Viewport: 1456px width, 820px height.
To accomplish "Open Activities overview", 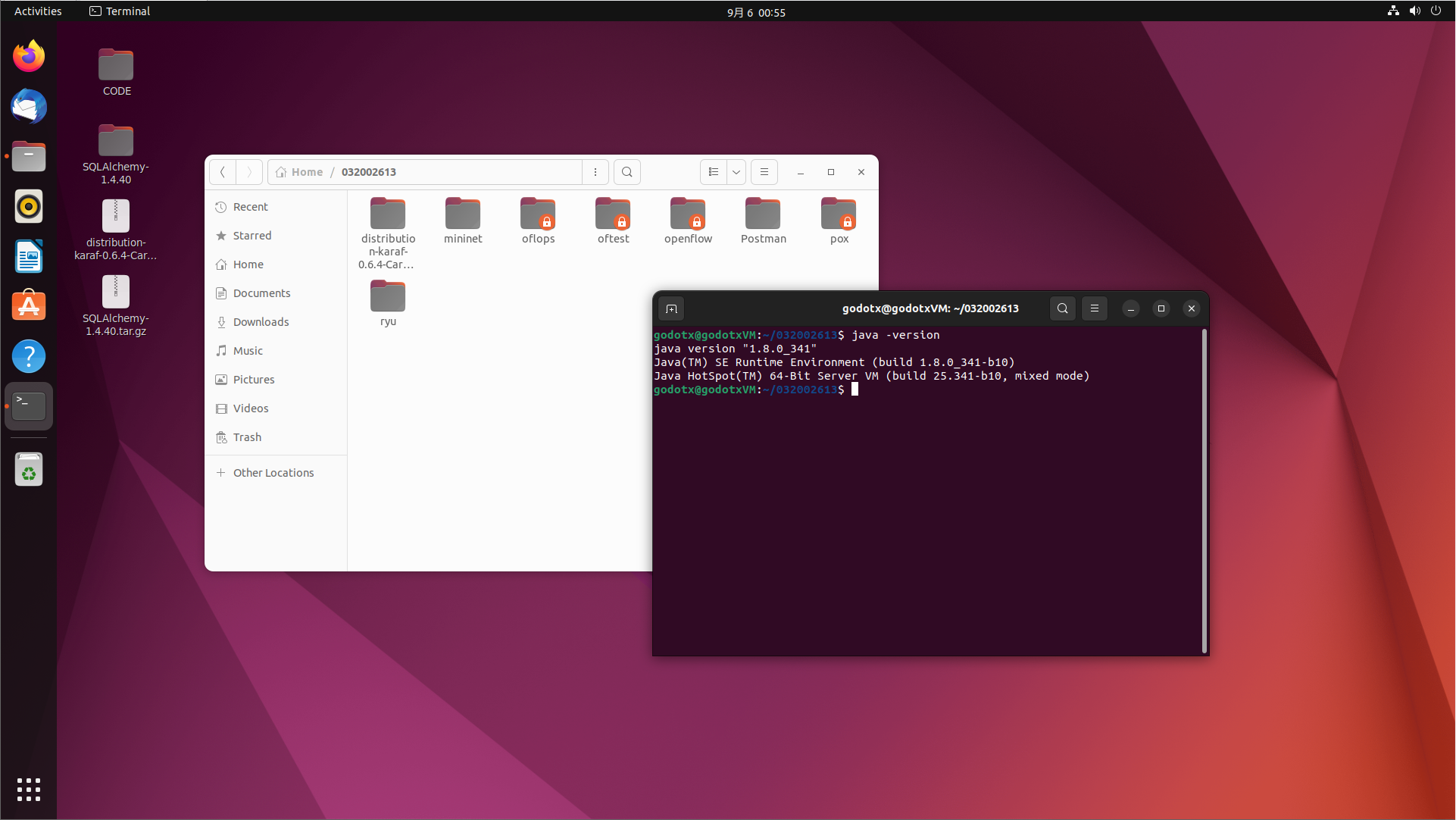I will tap(38, 11).
